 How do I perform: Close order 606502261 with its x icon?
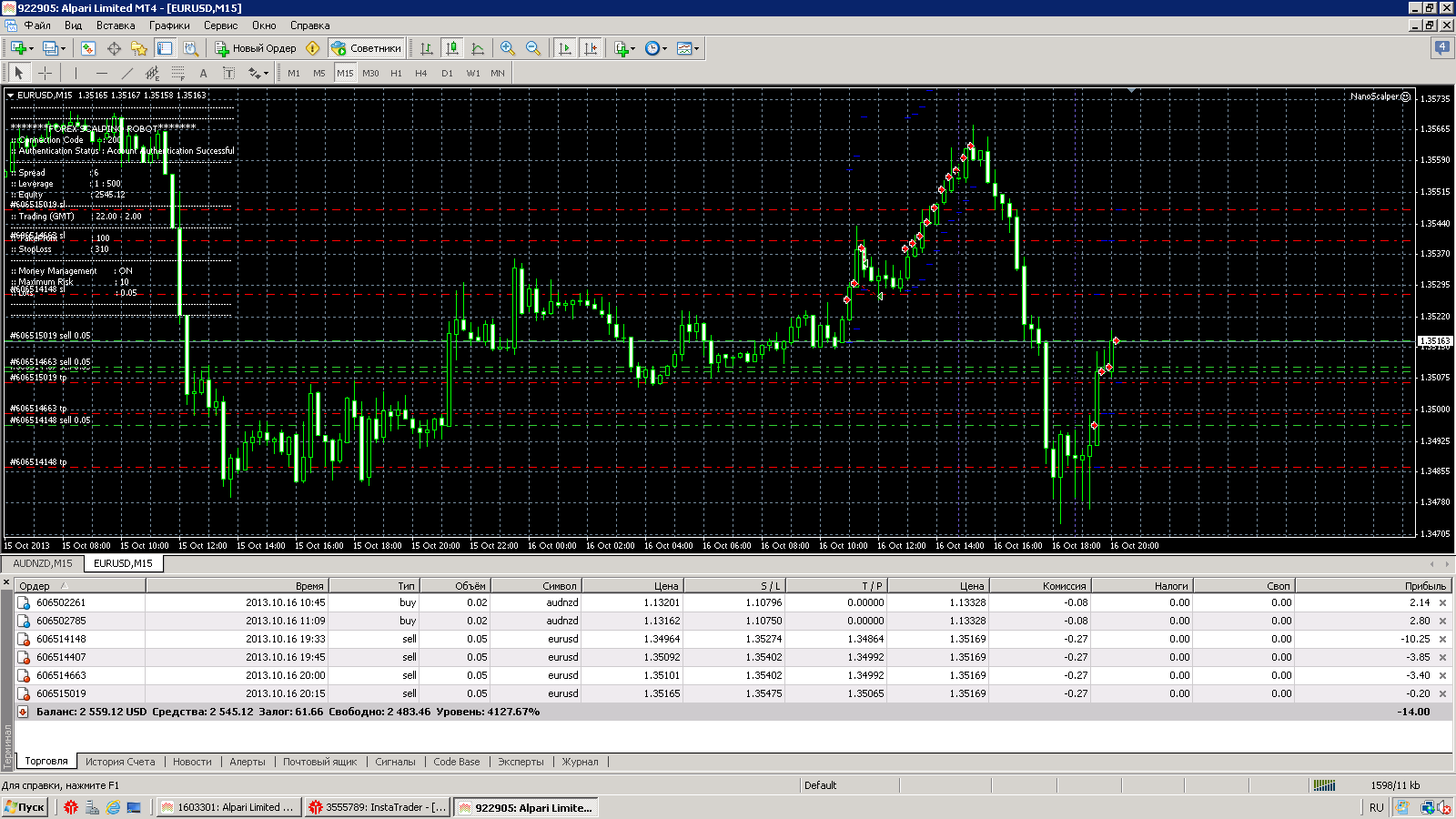pyautogui.click(x=1442, y=602)
